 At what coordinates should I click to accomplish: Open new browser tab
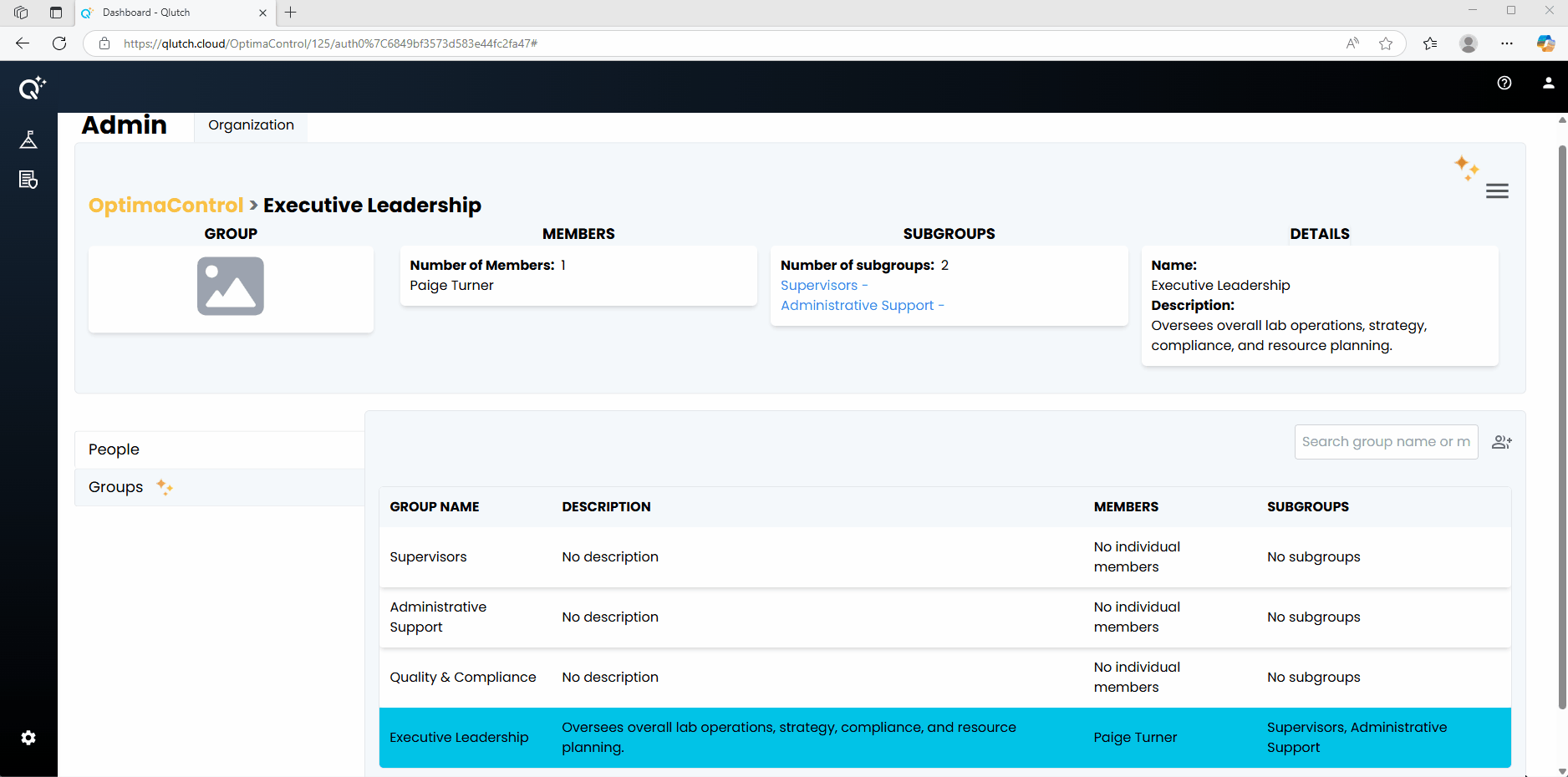(291, 13)
